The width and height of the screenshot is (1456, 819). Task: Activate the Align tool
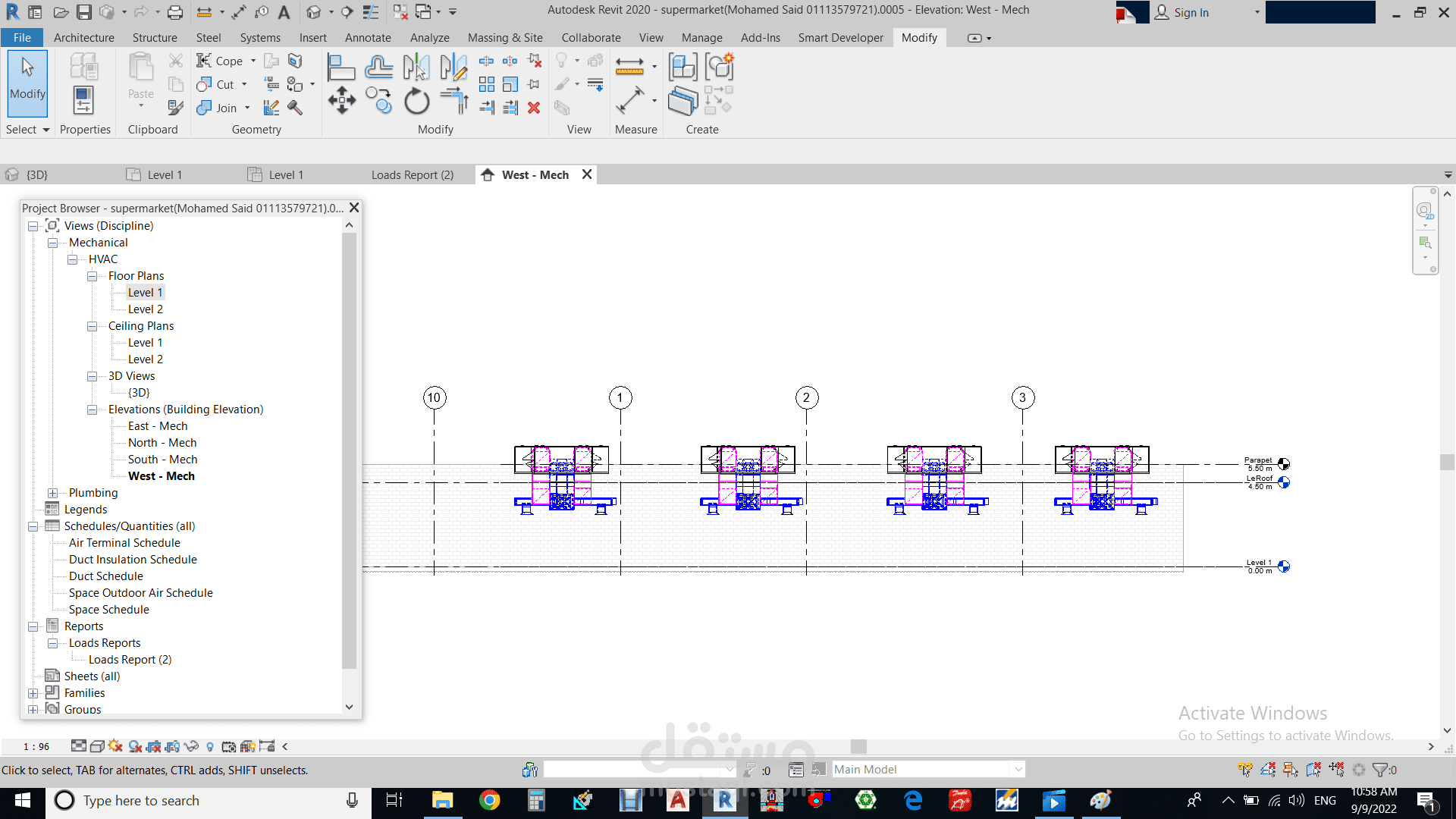[x=341, y=67]
